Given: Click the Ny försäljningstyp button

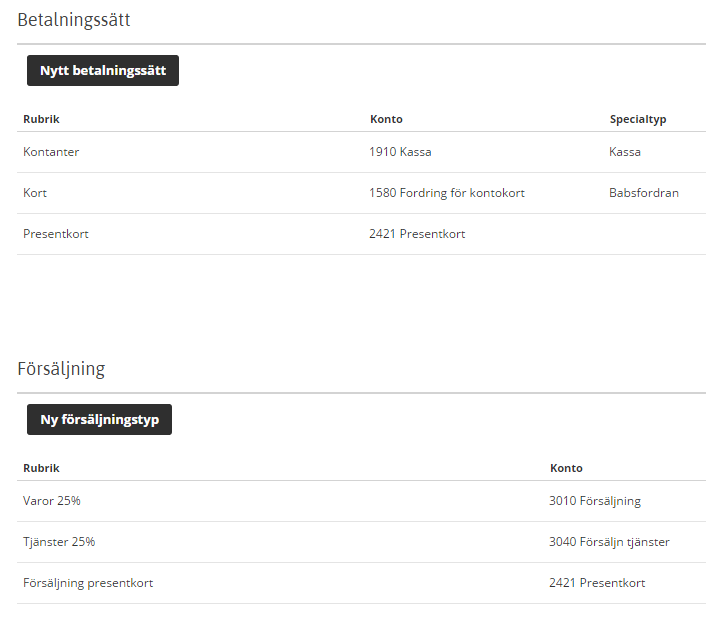Looking at the screenshot, I should (99, 420).
